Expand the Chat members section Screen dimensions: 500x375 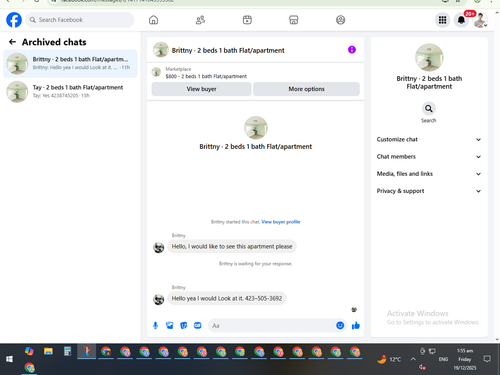429,157
